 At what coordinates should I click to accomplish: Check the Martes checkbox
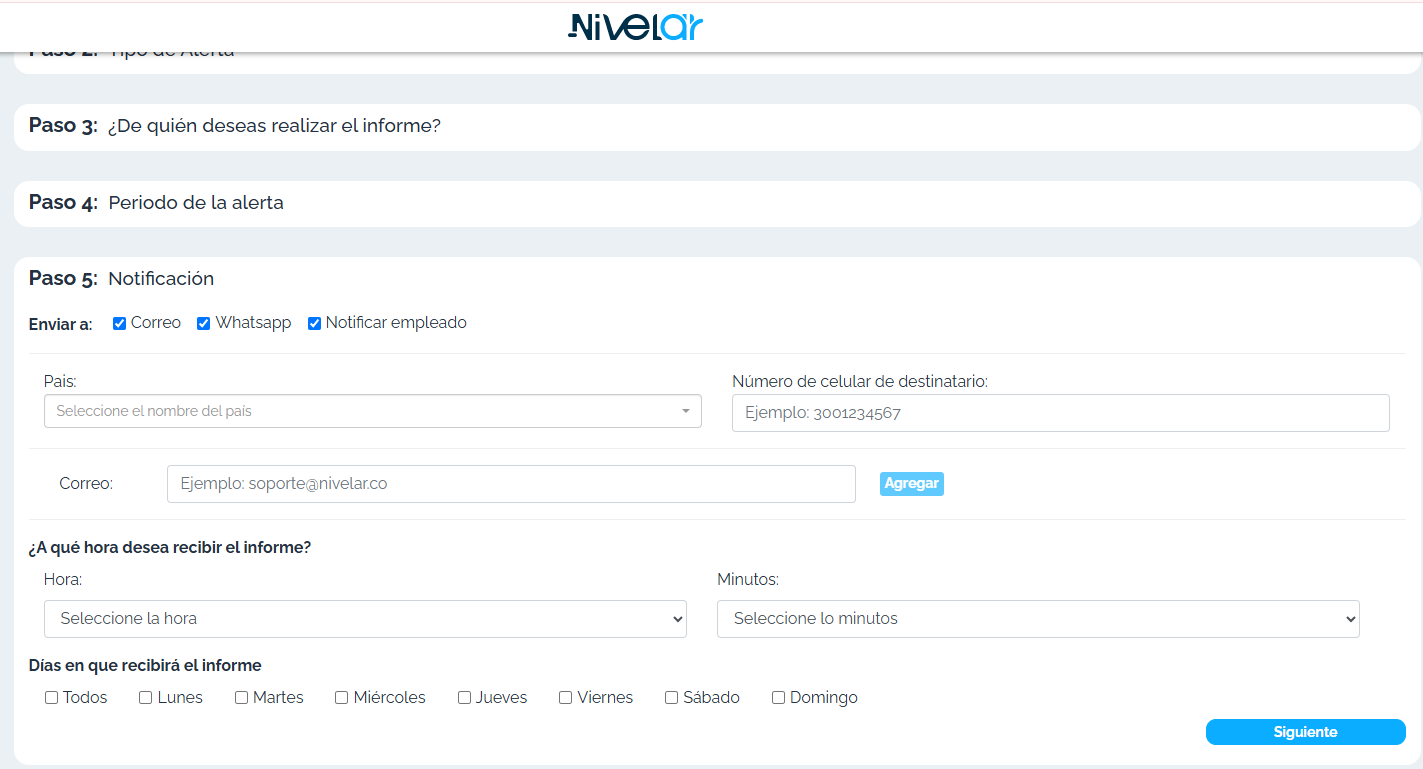click(x=242, y=698)
